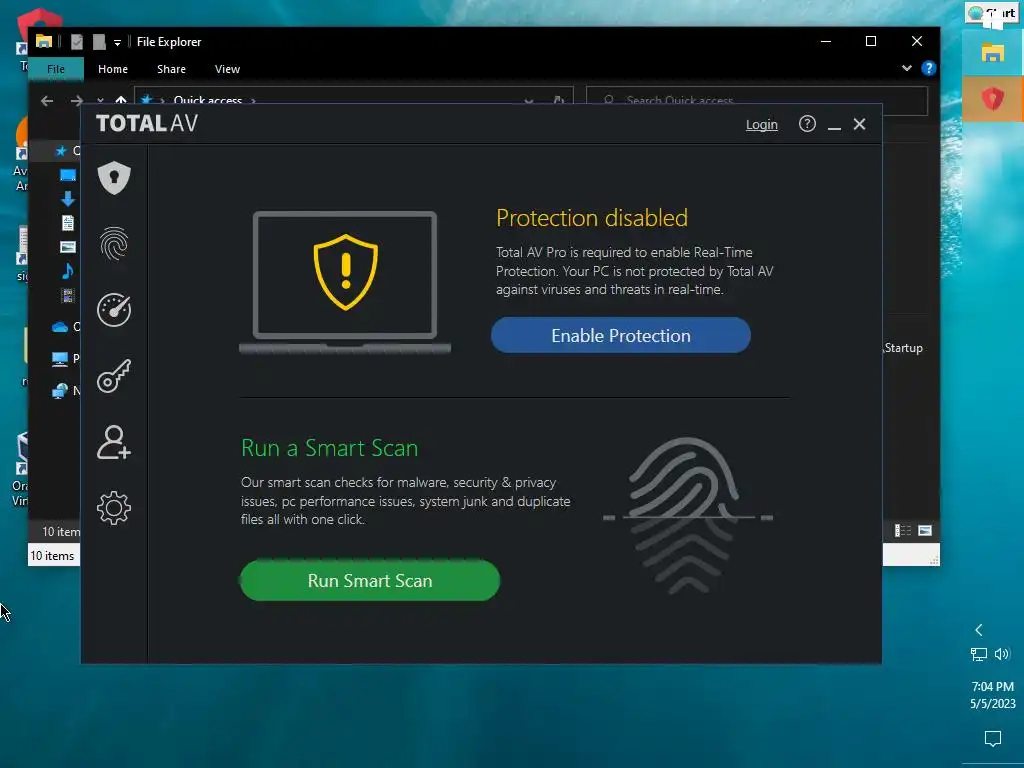Select Music note icon in navigation pane
The width and height of the screenshot is (1024, 768).
68,271
